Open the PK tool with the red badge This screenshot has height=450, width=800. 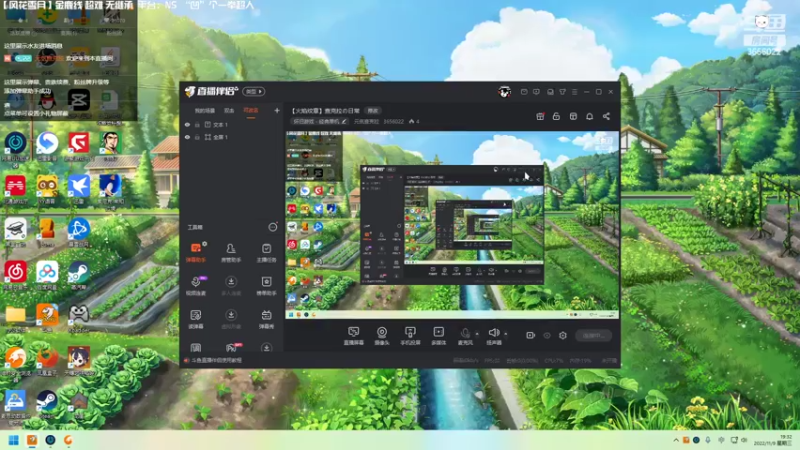tap(232, 348)
